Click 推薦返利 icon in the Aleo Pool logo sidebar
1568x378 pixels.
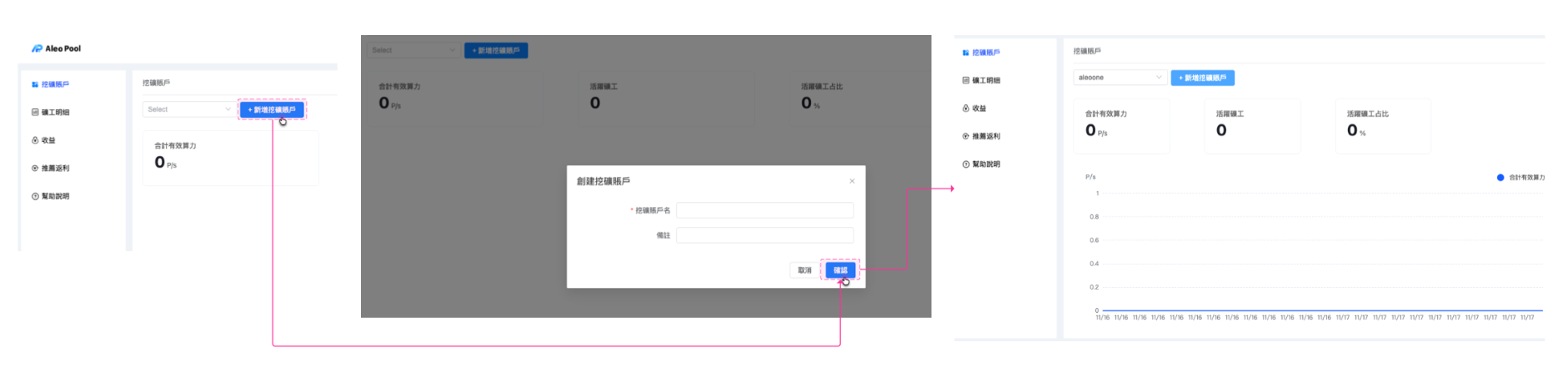pos(35,168)
